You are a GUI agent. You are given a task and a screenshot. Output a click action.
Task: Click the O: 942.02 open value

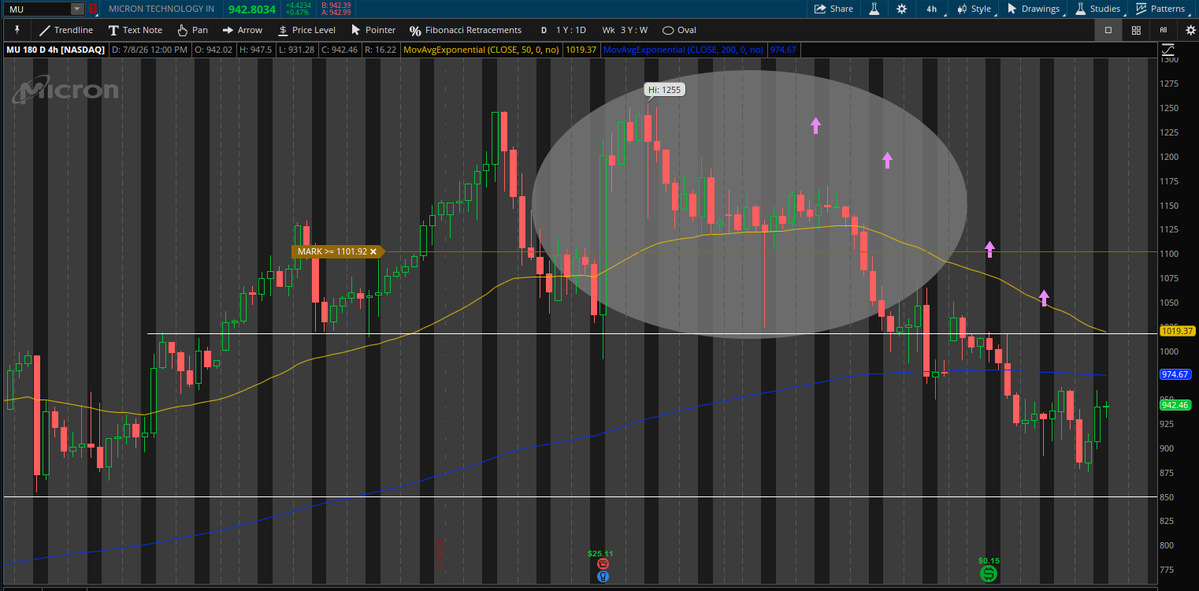pos(213,50)
